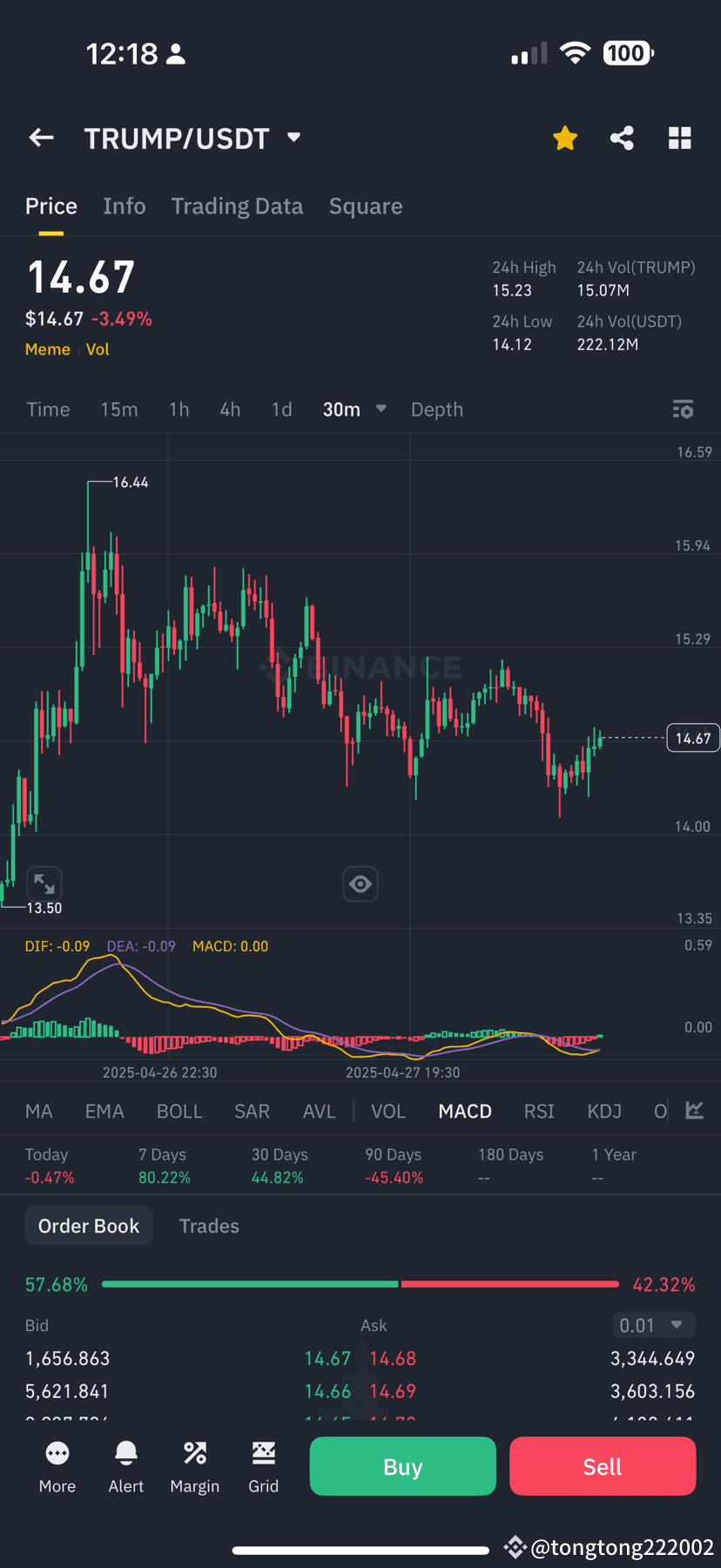721x1568 pixels.
Task: Tap the MACD DIF value label
Action: tap(57, 946)
